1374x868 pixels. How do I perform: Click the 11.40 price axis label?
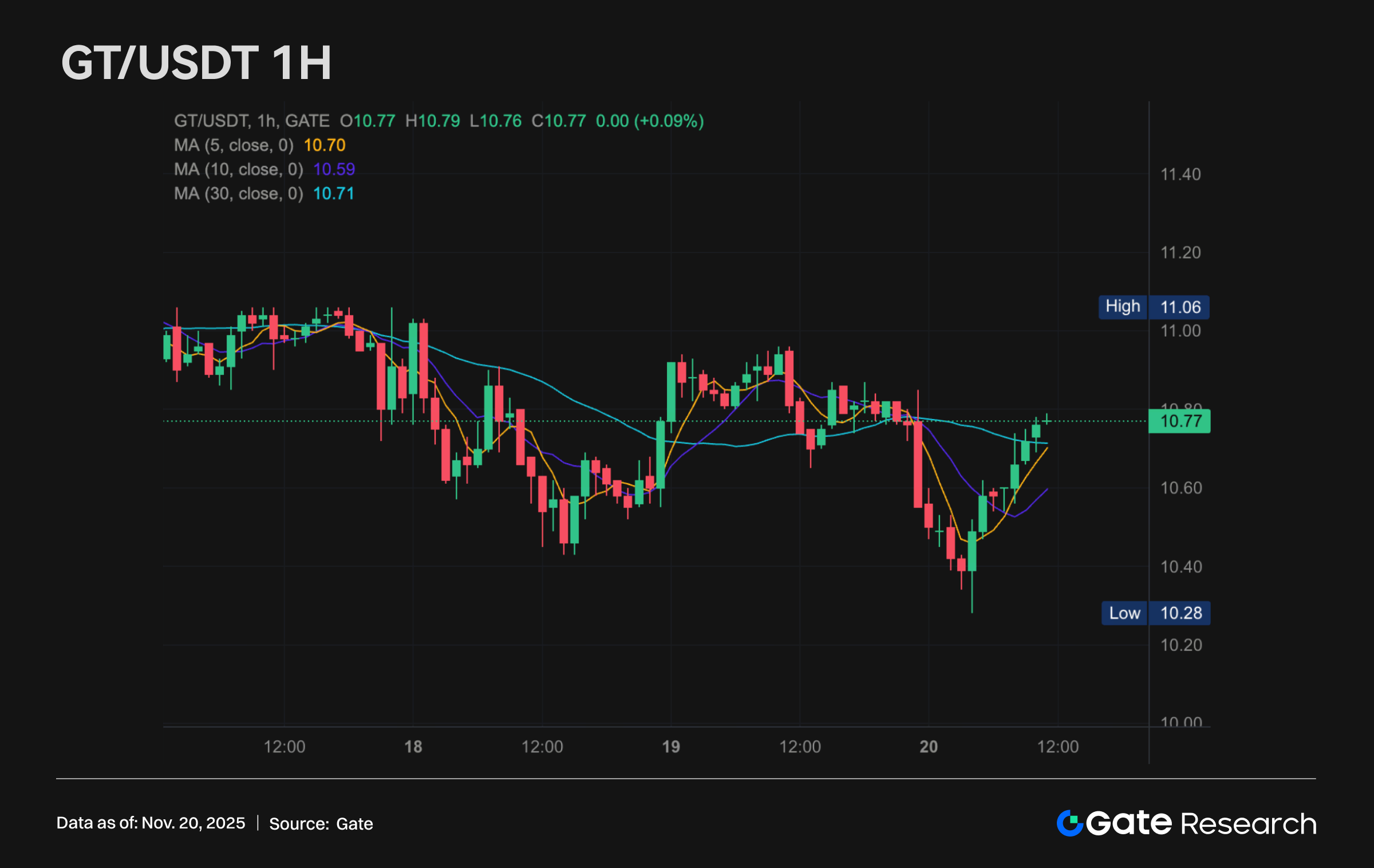1180,175
